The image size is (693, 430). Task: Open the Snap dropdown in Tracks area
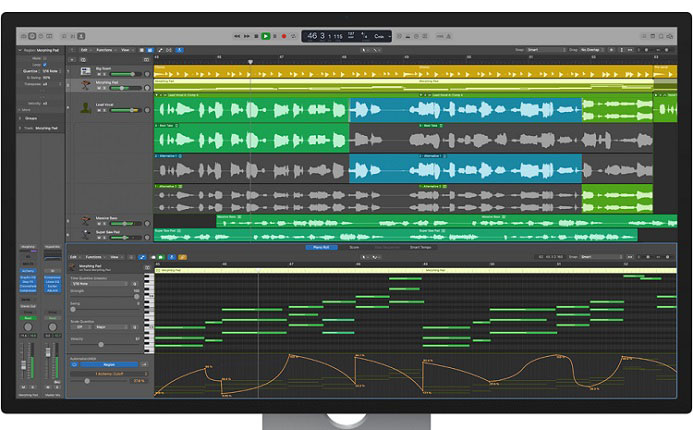point(546,50)
